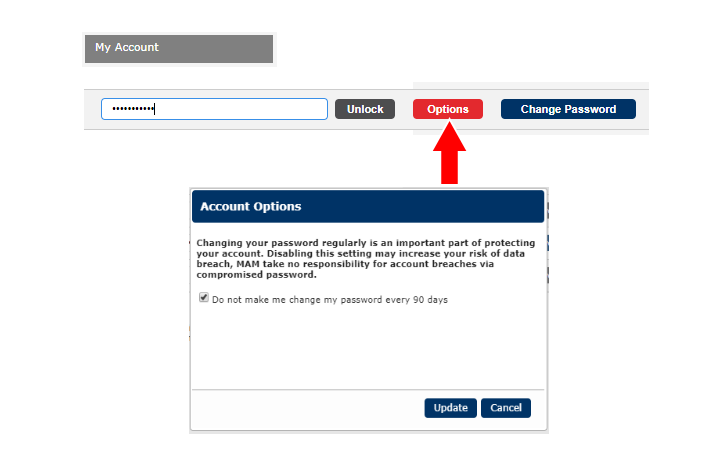This screenshot has height=460, width=712.
Task: Click the gray toolbar strip beside password field
Action: tap(92, 109)
